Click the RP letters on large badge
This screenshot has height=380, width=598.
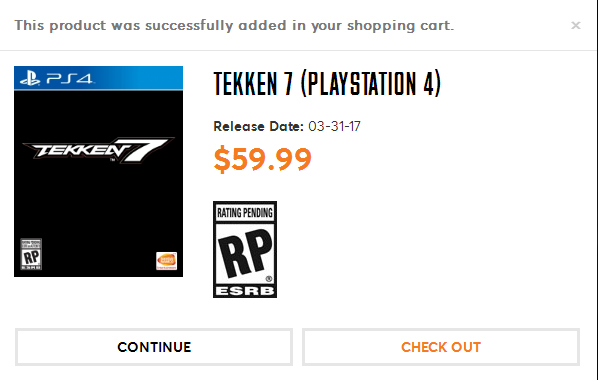click(245, 253)
